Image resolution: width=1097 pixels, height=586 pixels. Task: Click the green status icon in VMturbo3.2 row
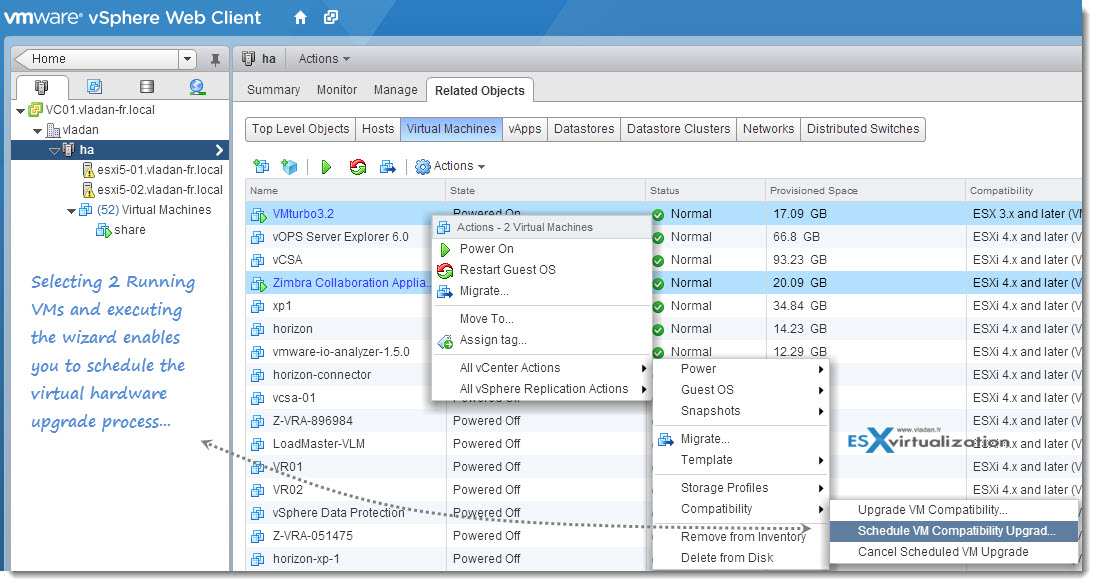[x=658, y=215]
